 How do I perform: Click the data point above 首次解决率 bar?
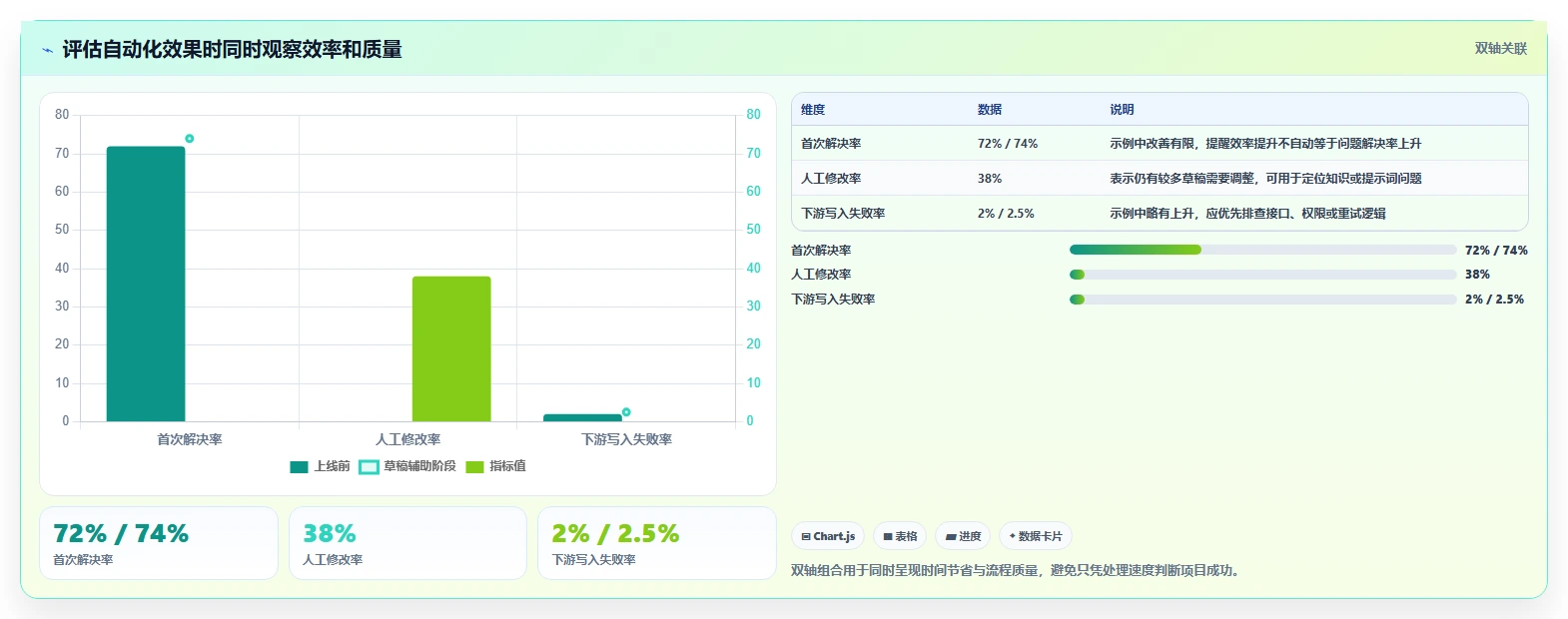tap(190, 139)
